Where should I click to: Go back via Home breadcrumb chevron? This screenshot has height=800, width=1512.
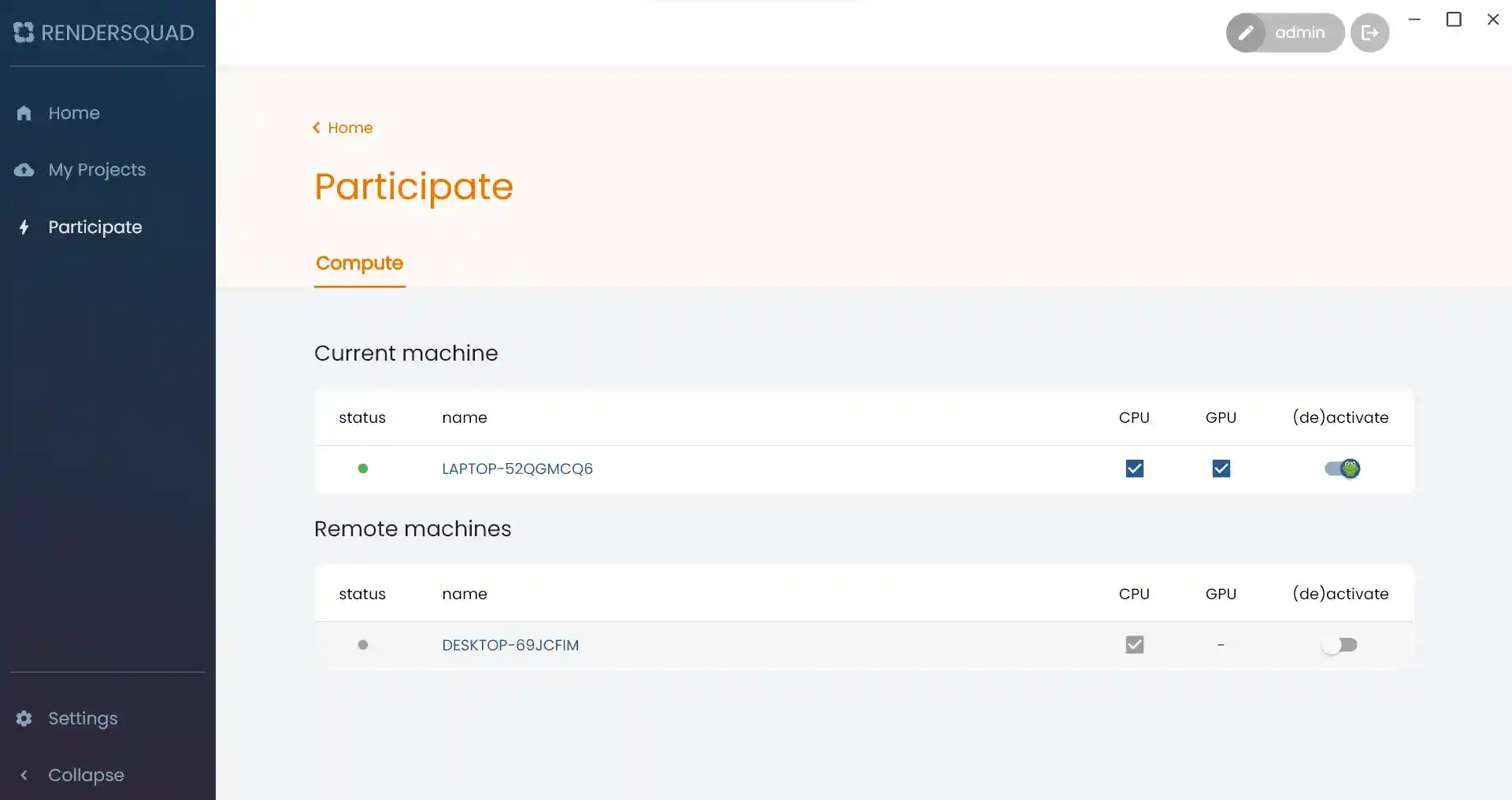(317, 128)
